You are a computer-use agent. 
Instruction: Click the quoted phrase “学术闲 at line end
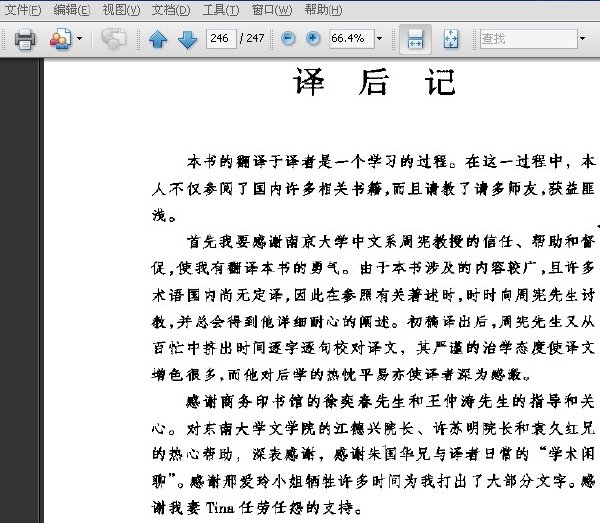[566, 454]
